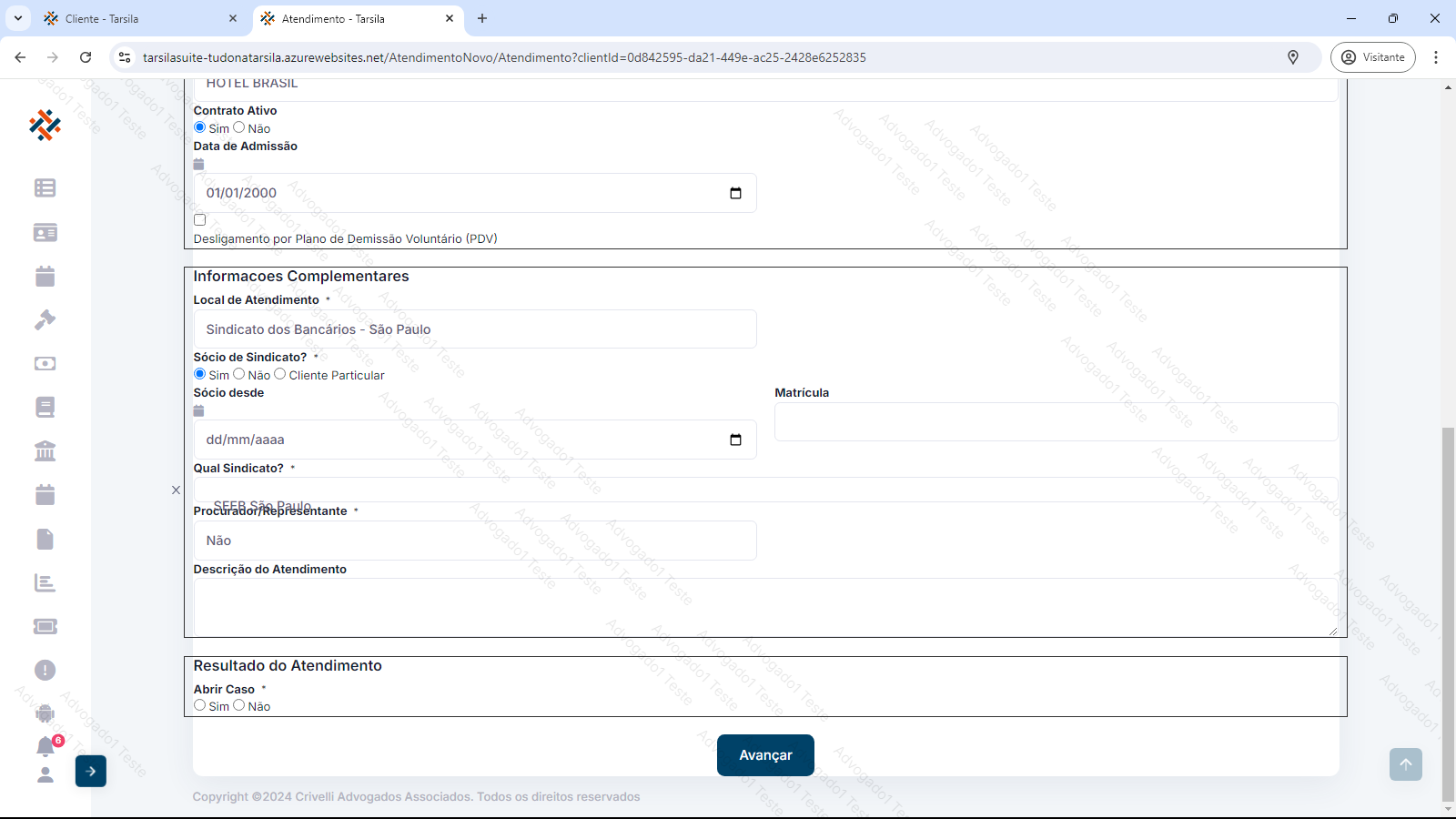This screenshot has height=819, width=1456.
Task: Open the money bill icon in the sidebar
Action: pos(45,364)
